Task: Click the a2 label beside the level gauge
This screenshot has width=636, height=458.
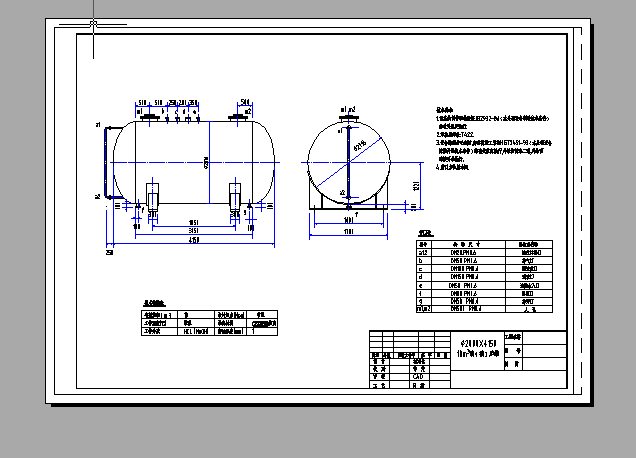Action: 98,197
